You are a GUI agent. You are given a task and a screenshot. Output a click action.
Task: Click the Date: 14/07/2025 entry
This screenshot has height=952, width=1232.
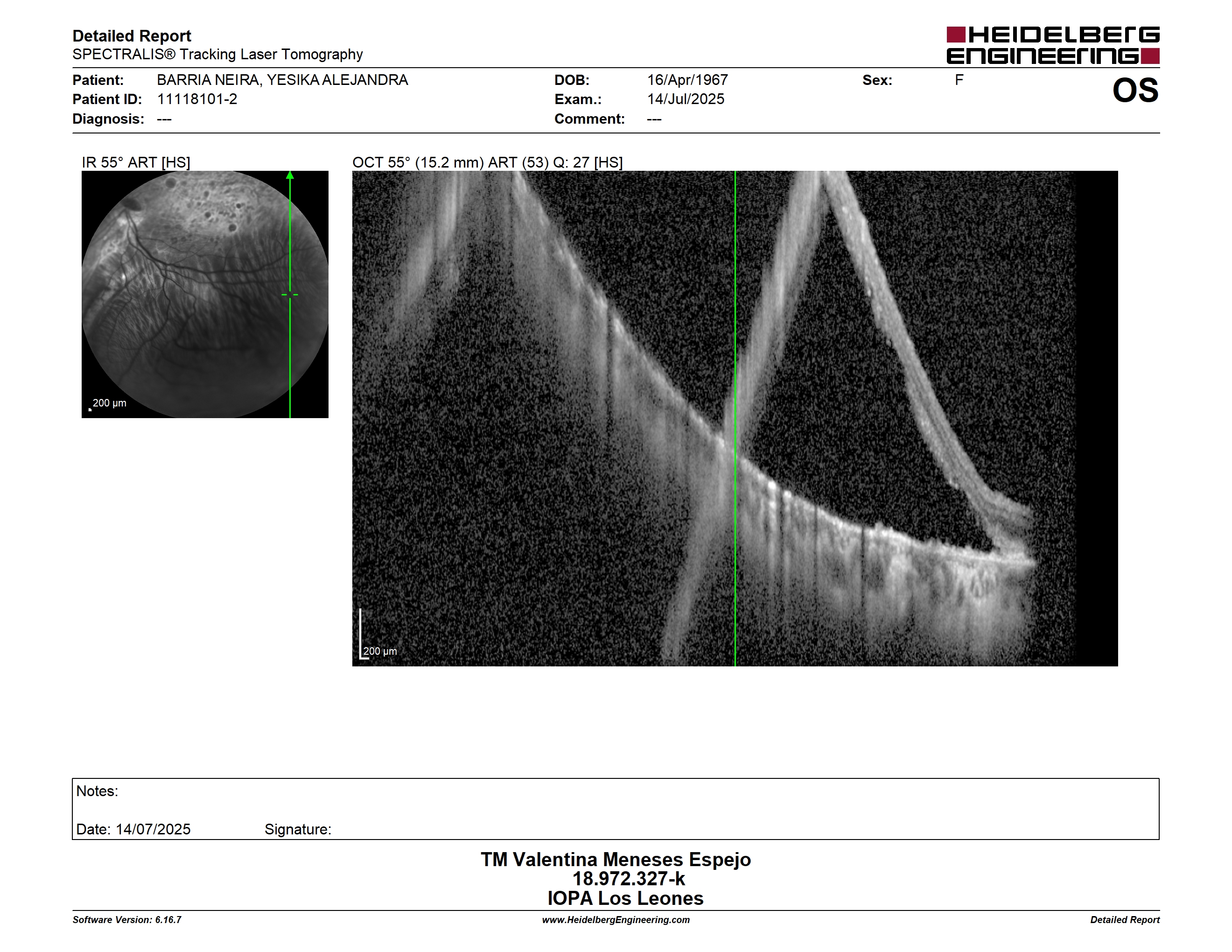click(133, 829)
